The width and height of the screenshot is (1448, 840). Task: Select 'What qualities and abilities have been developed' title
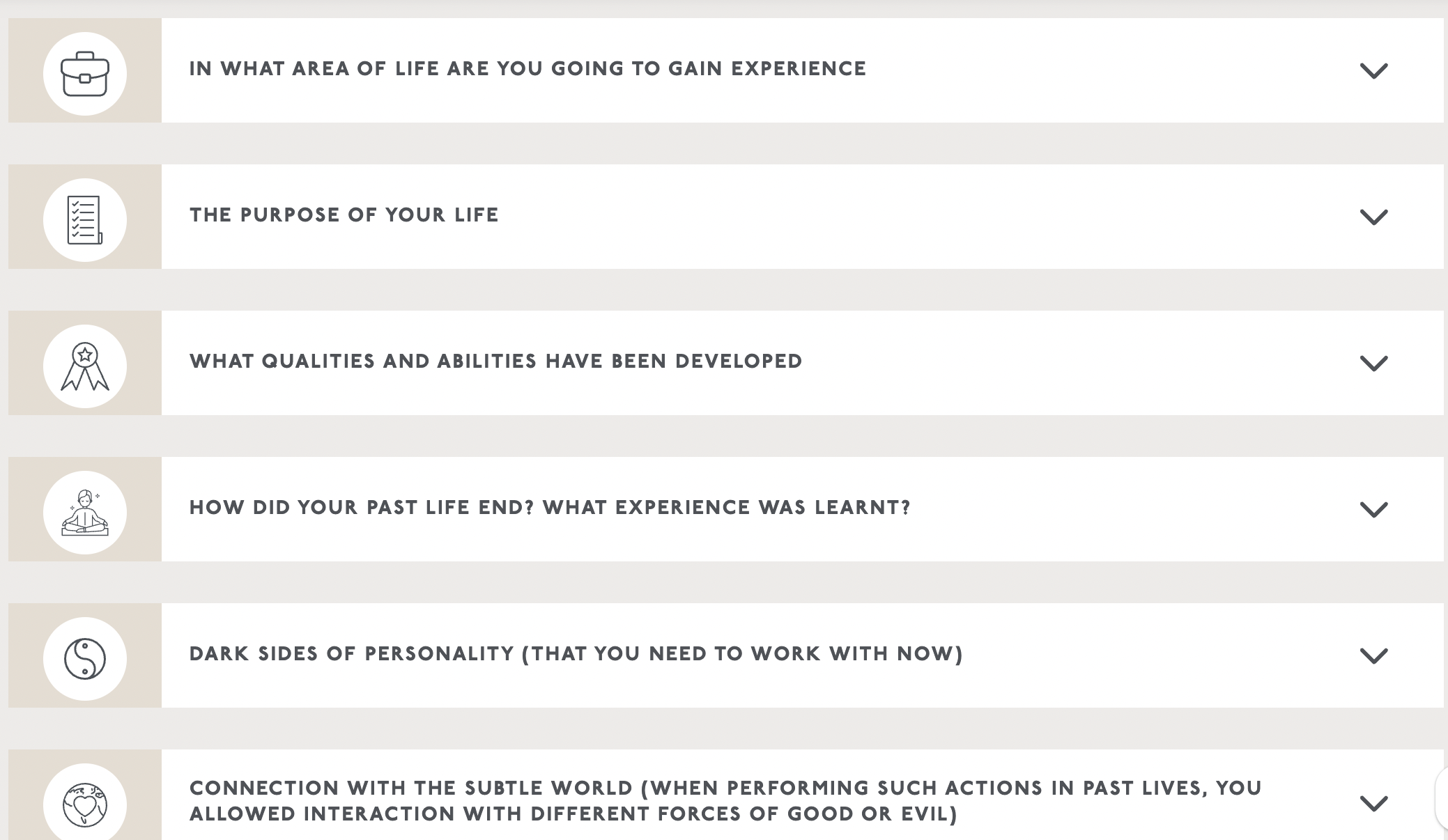[x=496, y=361]
